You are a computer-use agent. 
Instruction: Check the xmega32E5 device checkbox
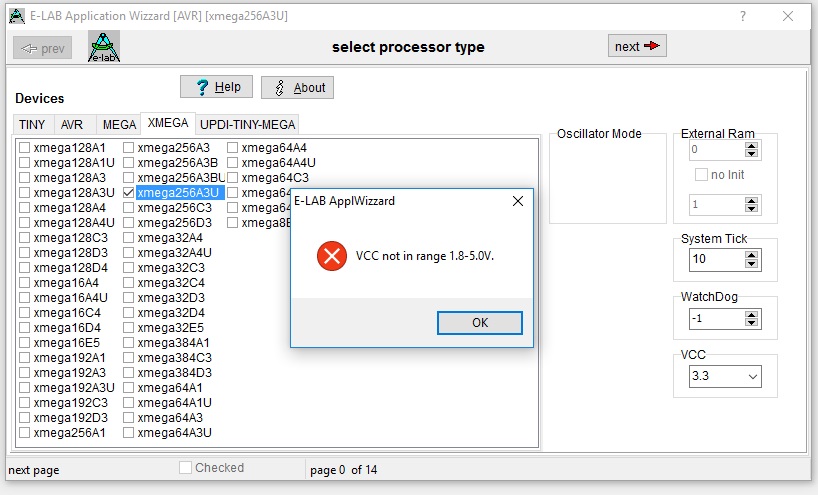pyautogui.click(x=128, y=328)
